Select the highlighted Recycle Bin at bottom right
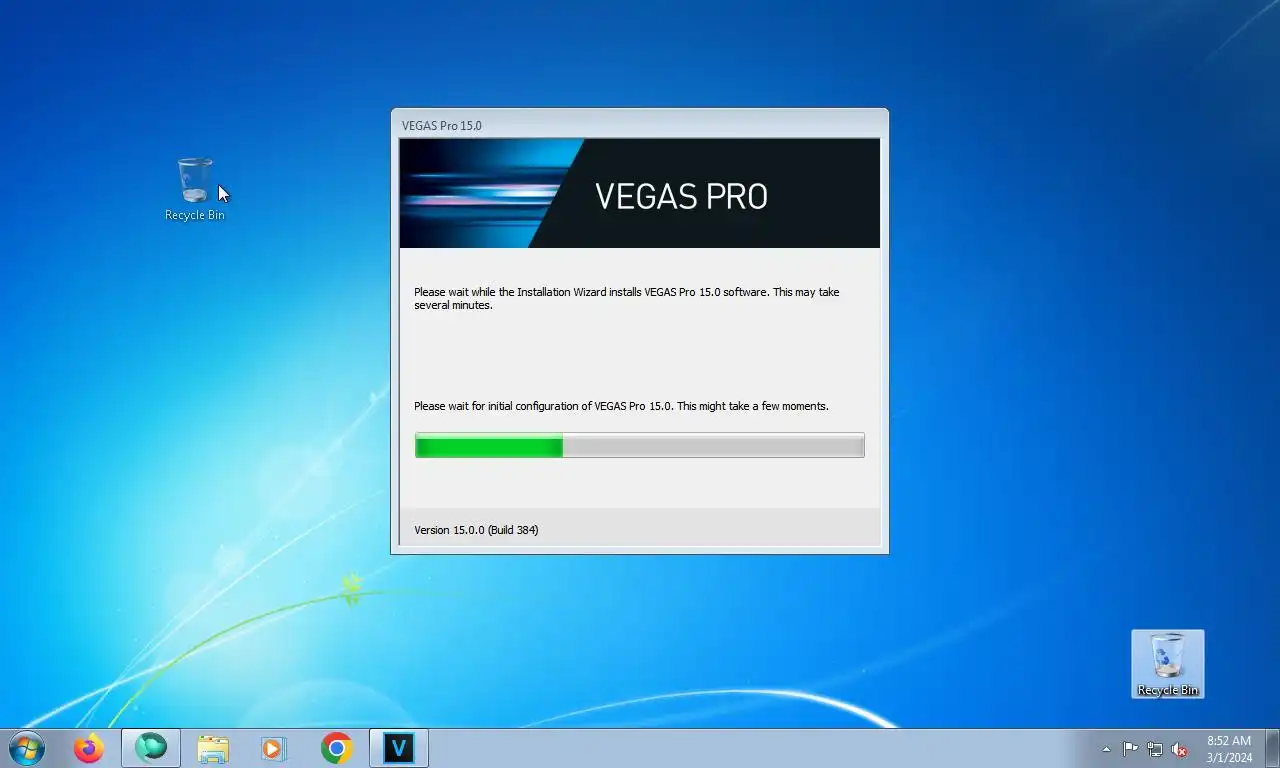Image resolution: width=1280 pixels, height=768 pixels. click(1168, 664)
